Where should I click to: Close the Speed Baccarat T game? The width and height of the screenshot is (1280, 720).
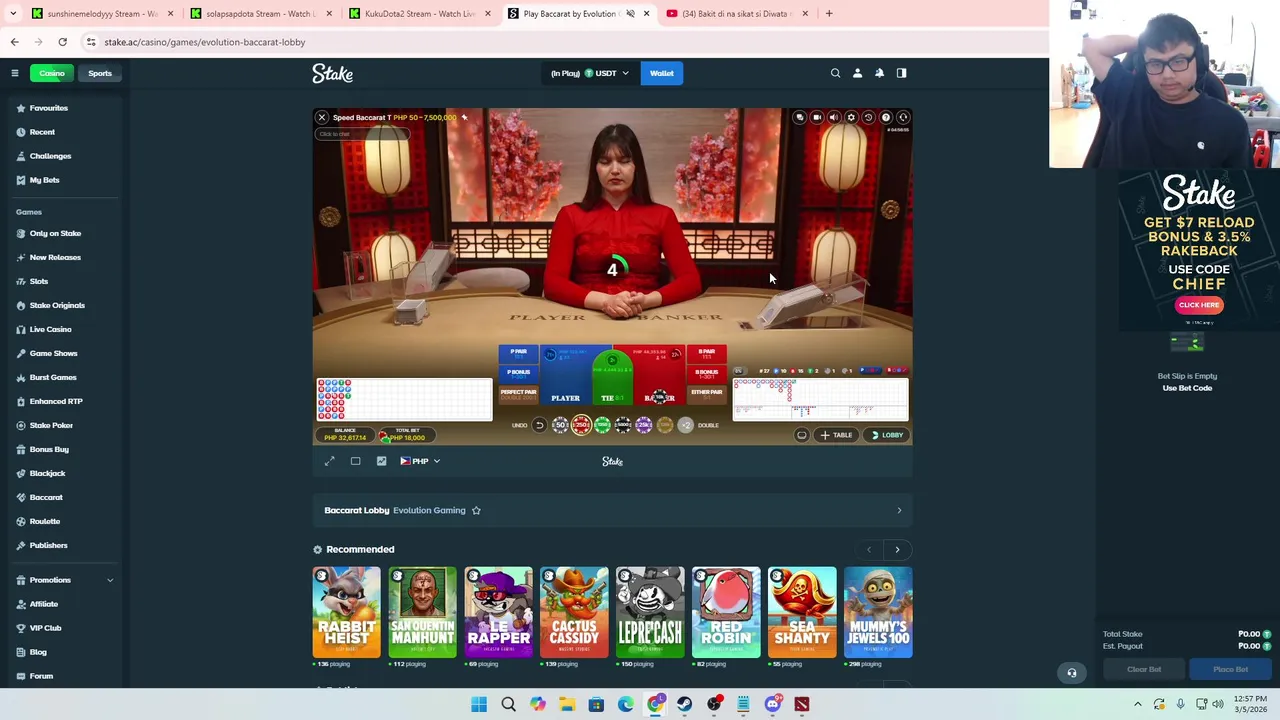(x=322, y=118)
